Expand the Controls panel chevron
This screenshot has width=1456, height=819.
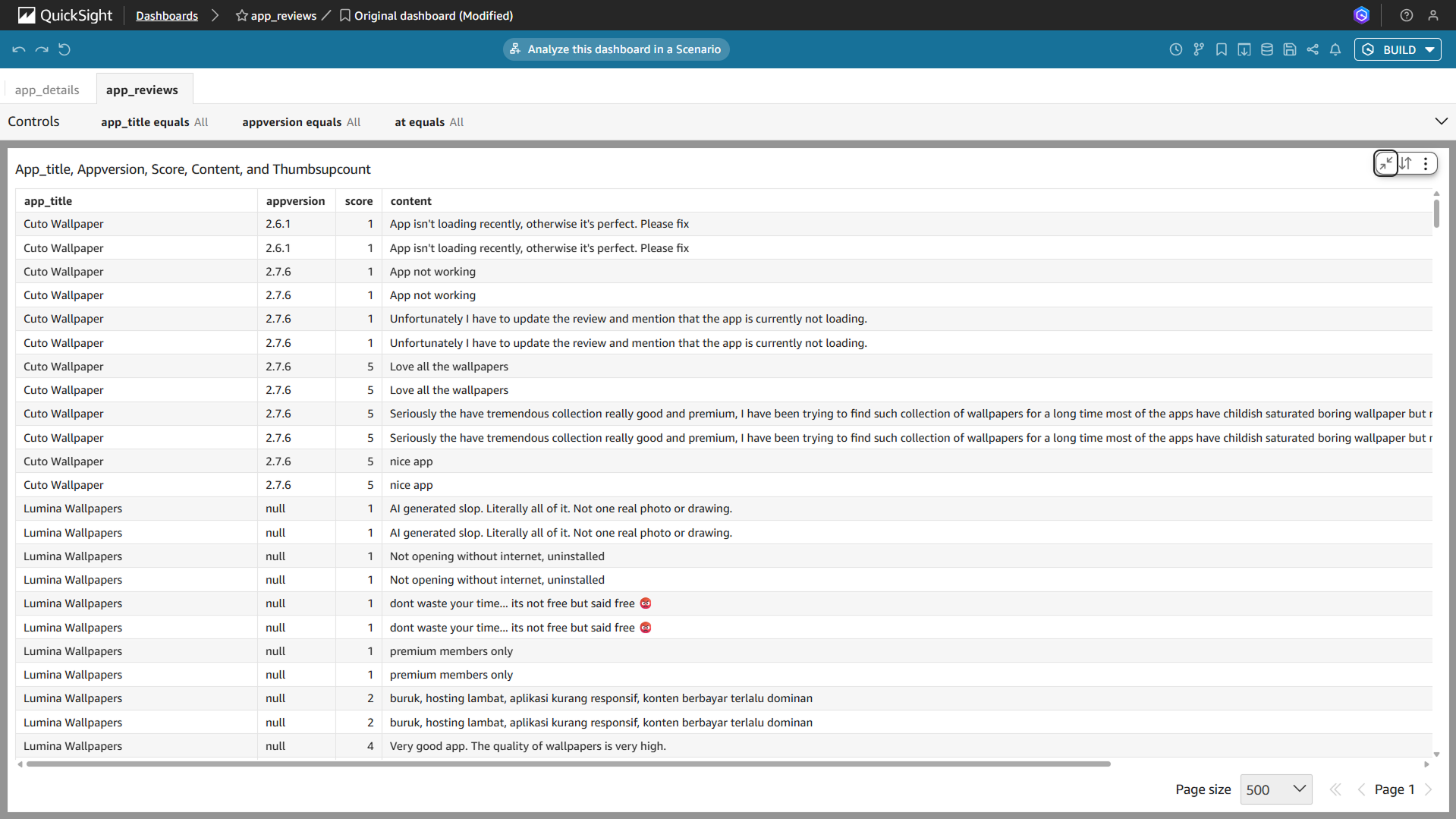1441,121
